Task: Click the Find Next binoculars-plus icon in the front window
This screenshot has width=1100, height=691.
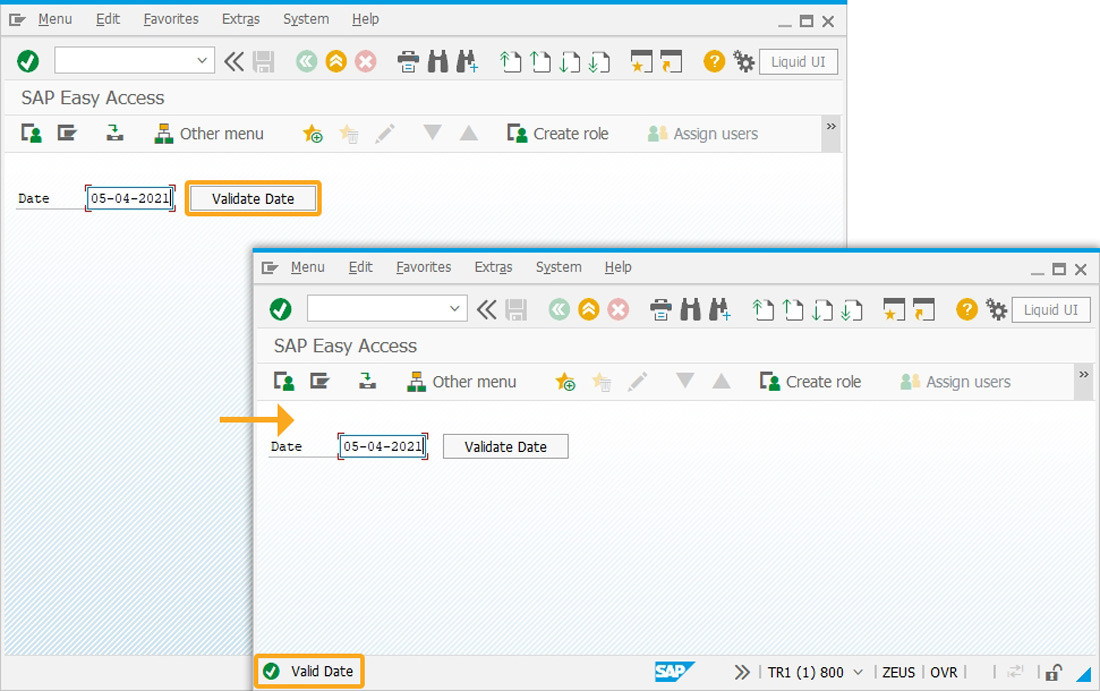Action: (720, 309)
